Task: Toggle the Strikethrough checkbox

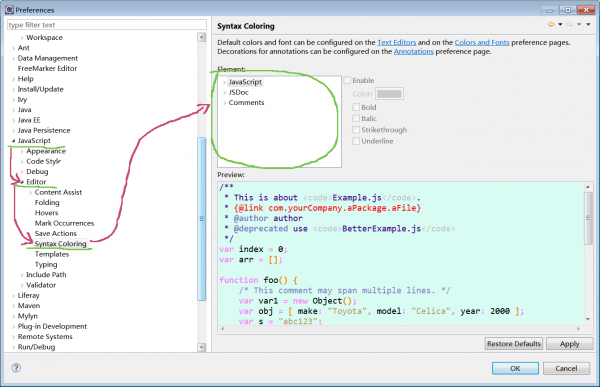Action: point(356,130)
